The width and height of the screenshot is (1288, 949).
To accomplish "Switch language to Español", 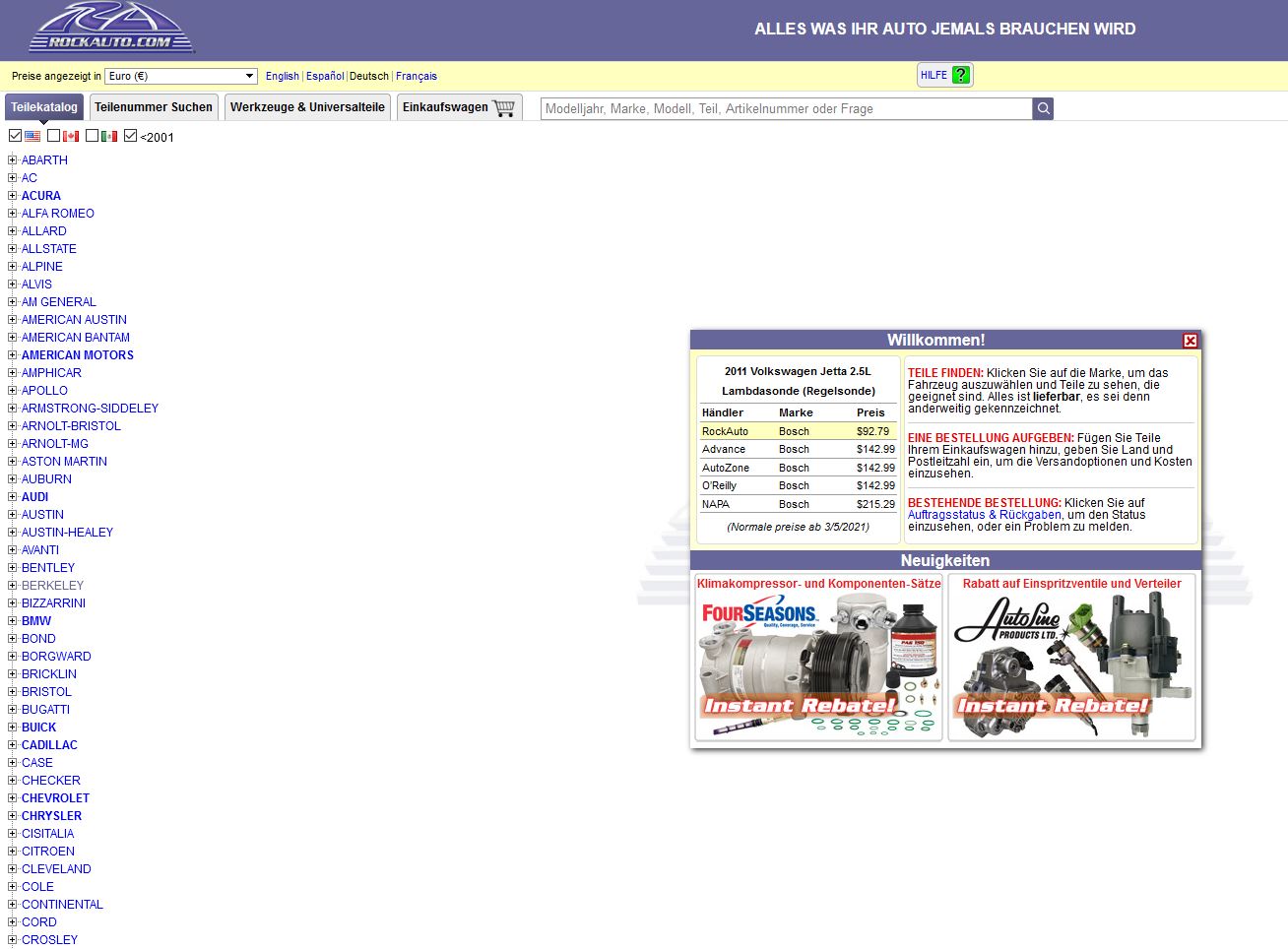I will click(x=325, y=76).
